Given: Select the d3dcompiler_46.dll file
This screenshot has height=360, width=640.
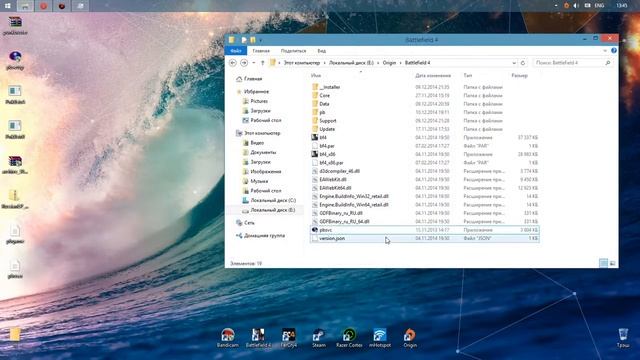Looking at the screenshot, I should [424, 171].
